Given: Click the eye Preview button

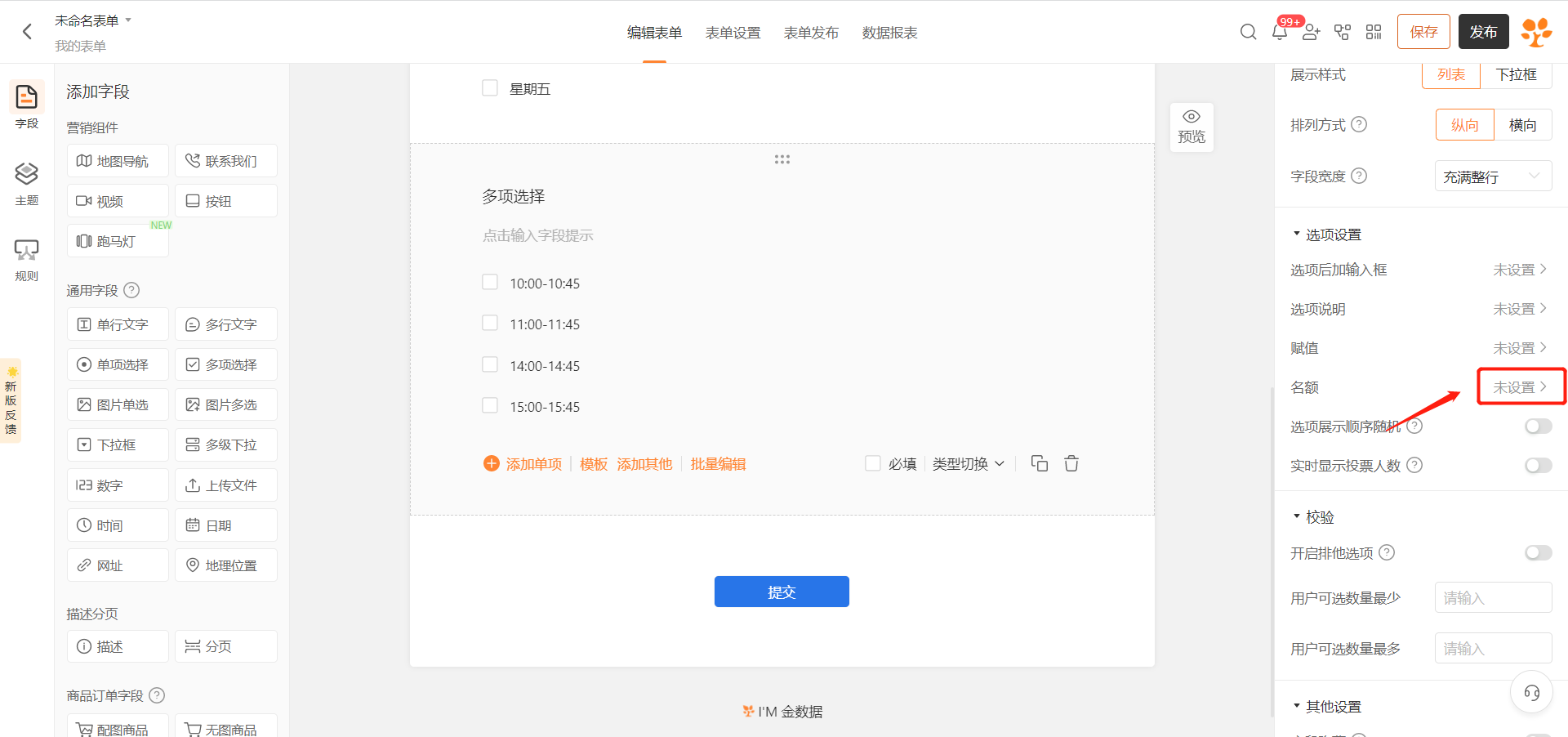Looking at the screenshot, I should coord(1192,127).
